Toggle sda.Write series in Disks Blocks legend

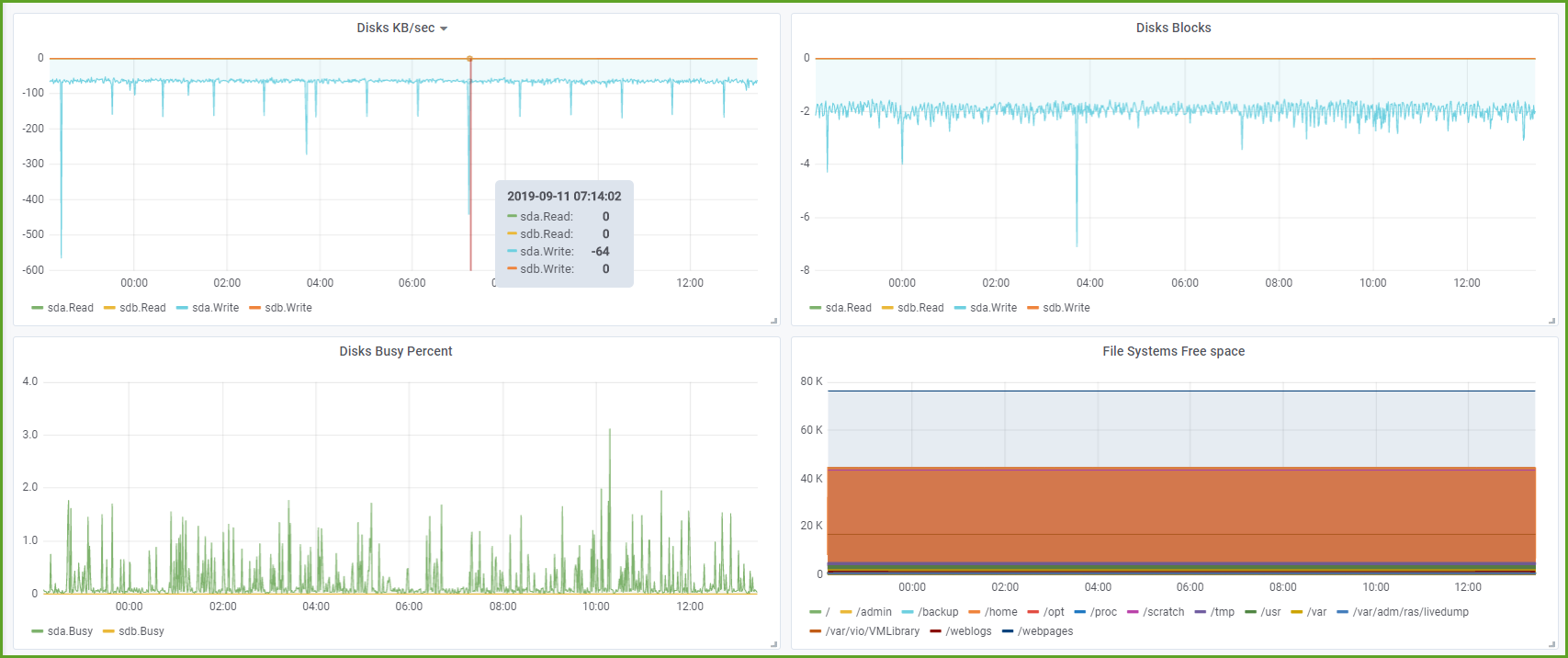click(x=986, y=308)
